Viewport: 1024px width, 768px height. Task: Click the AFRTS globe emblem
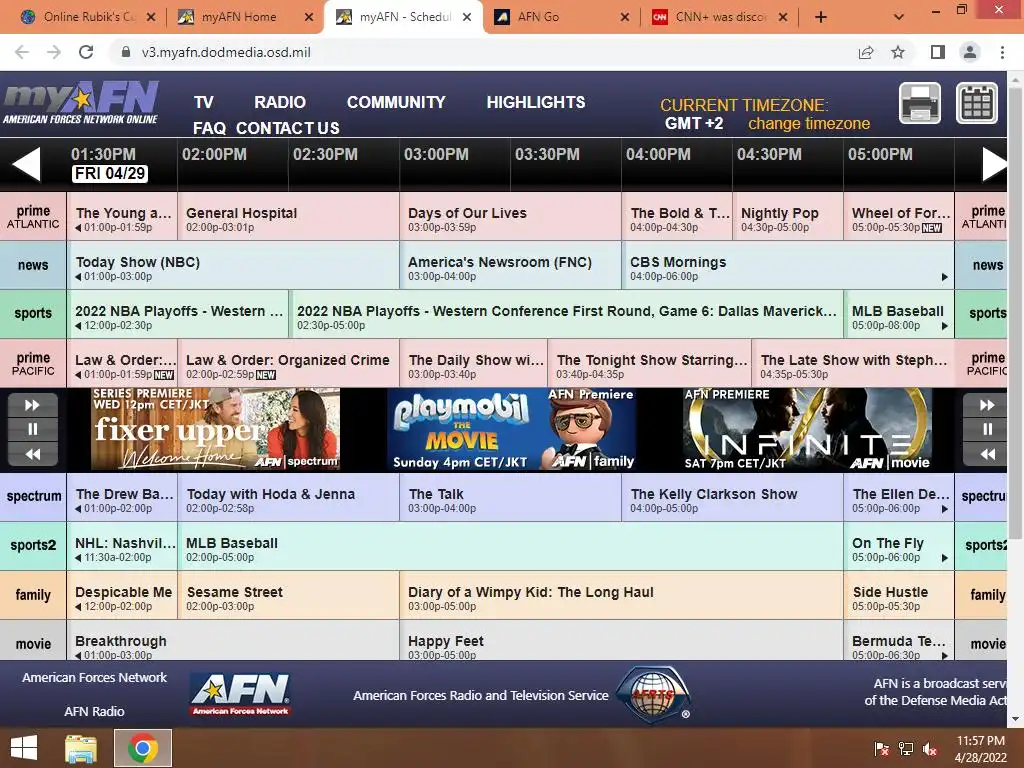coord(653,694)
